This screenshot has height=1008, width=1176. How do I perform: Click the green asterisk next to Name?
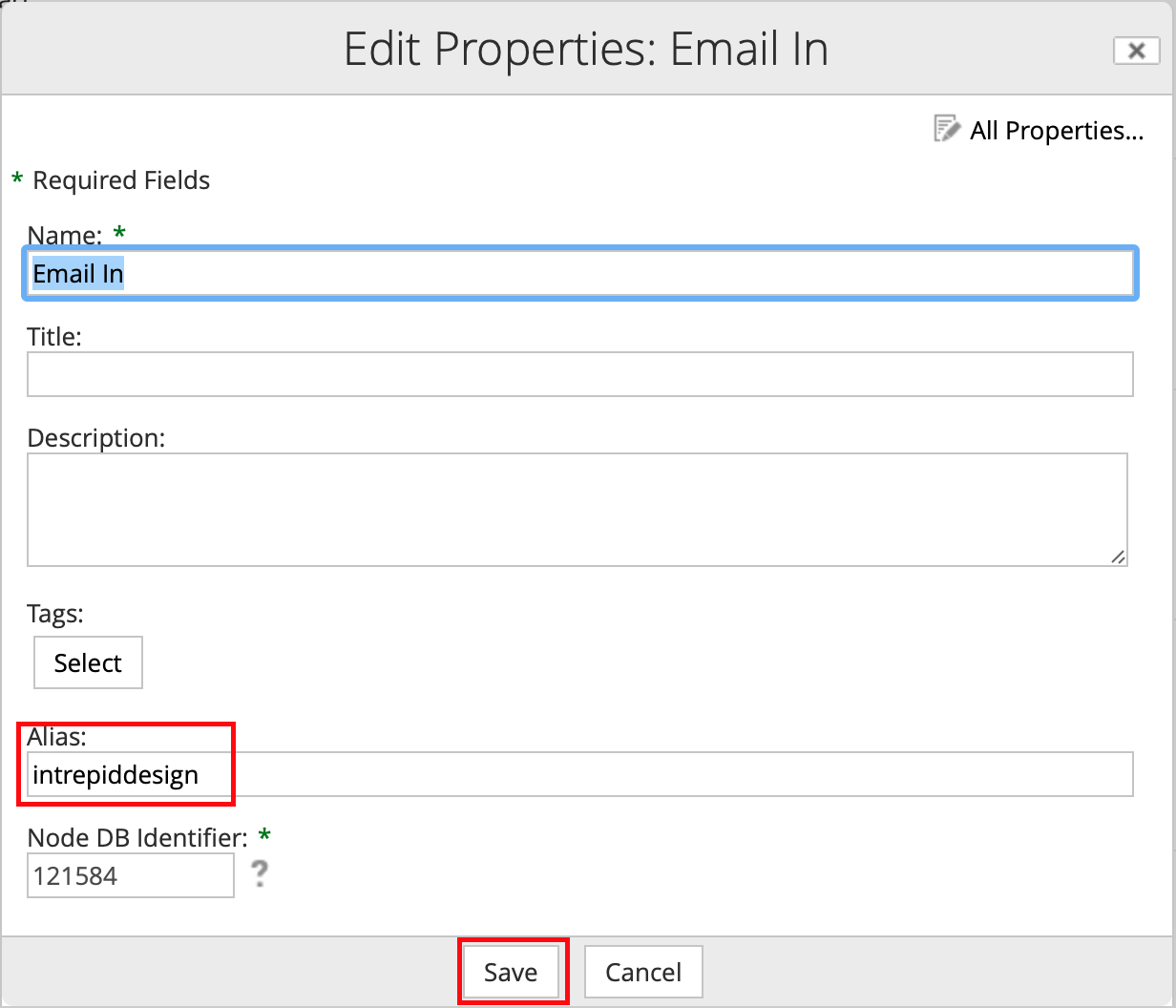click(x=119, y=231)
